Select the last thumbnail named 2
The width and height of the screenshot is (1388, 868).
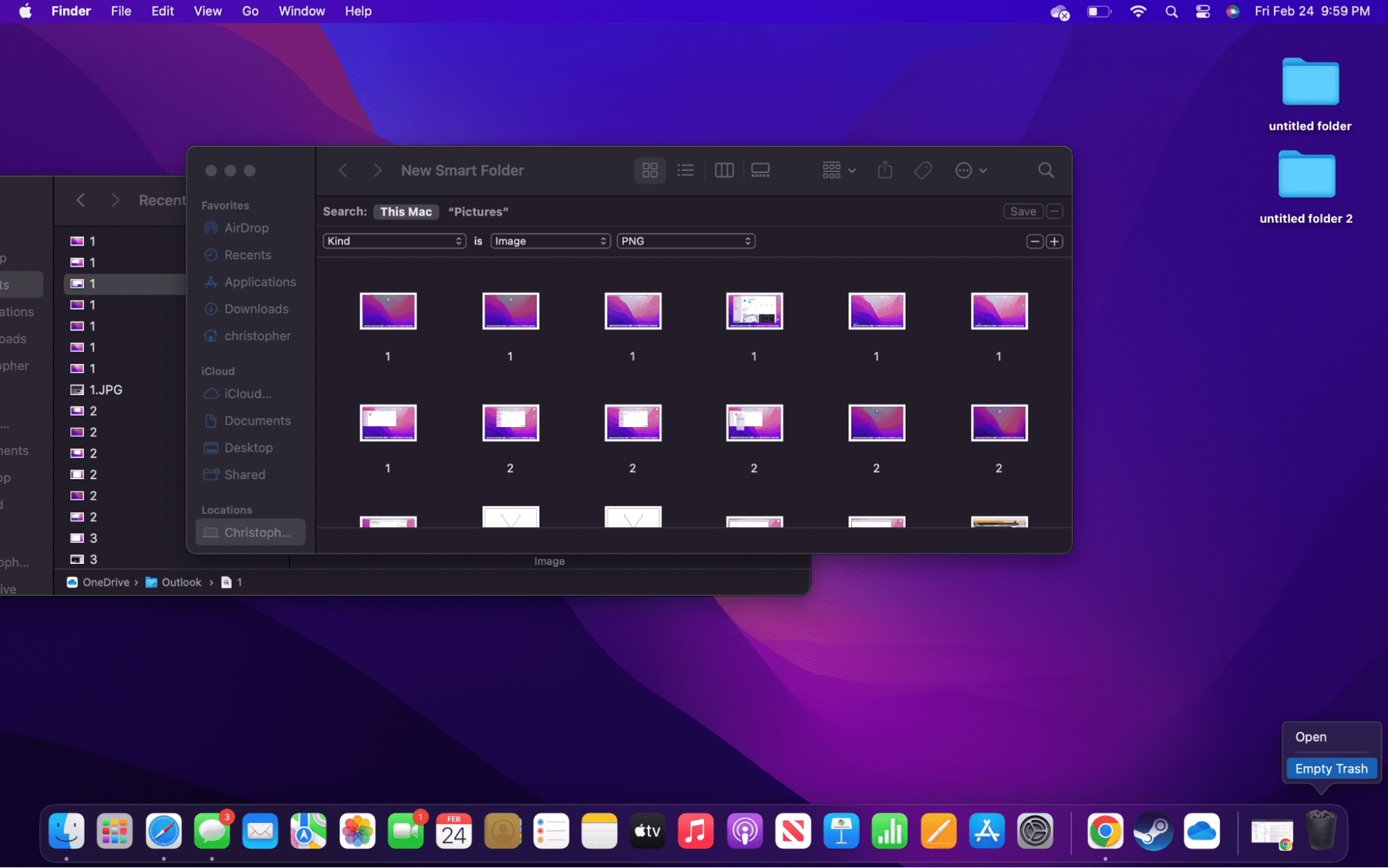(x=999, y=423)
